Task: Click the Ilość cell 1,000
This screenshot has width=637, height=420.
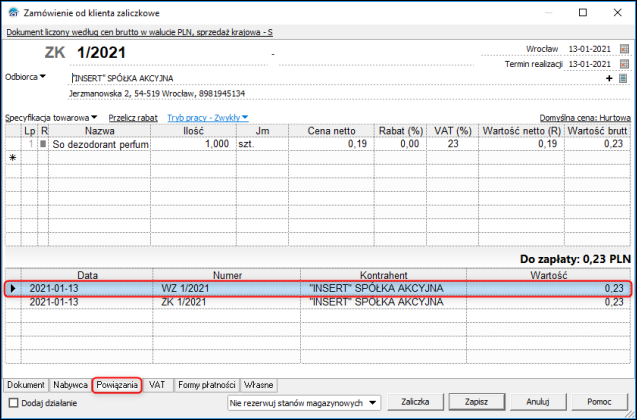Action: click(x=193, y=144)
